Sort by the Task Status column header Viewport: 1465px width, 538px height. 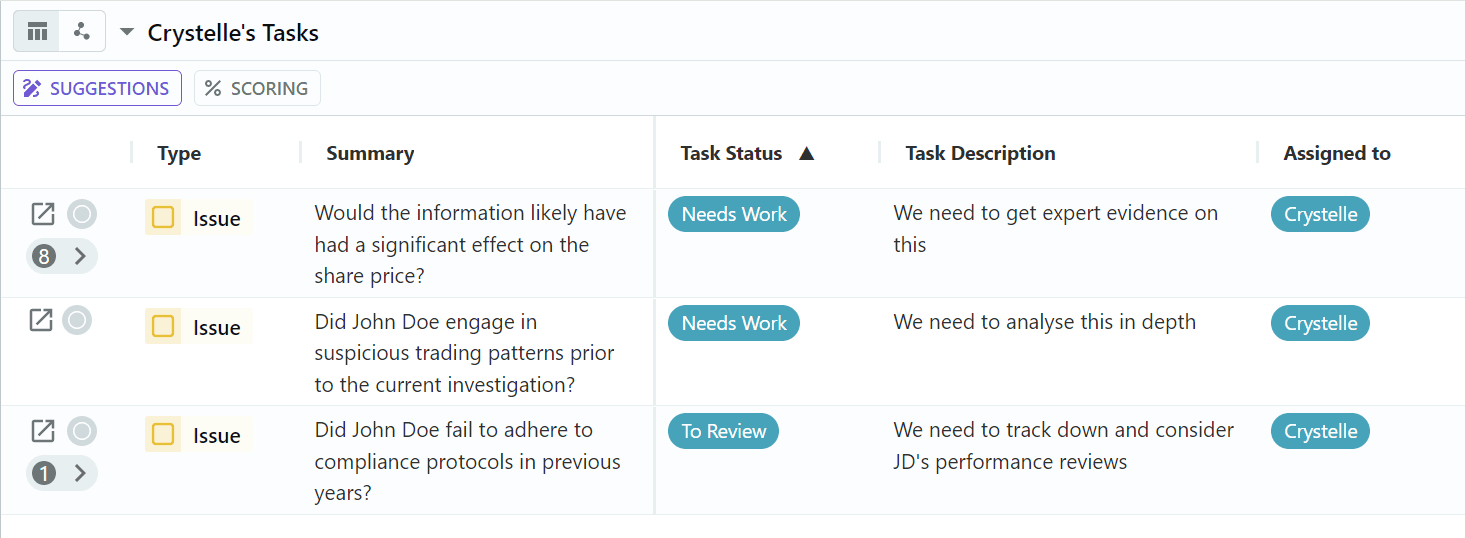click(x=731, y=153)
